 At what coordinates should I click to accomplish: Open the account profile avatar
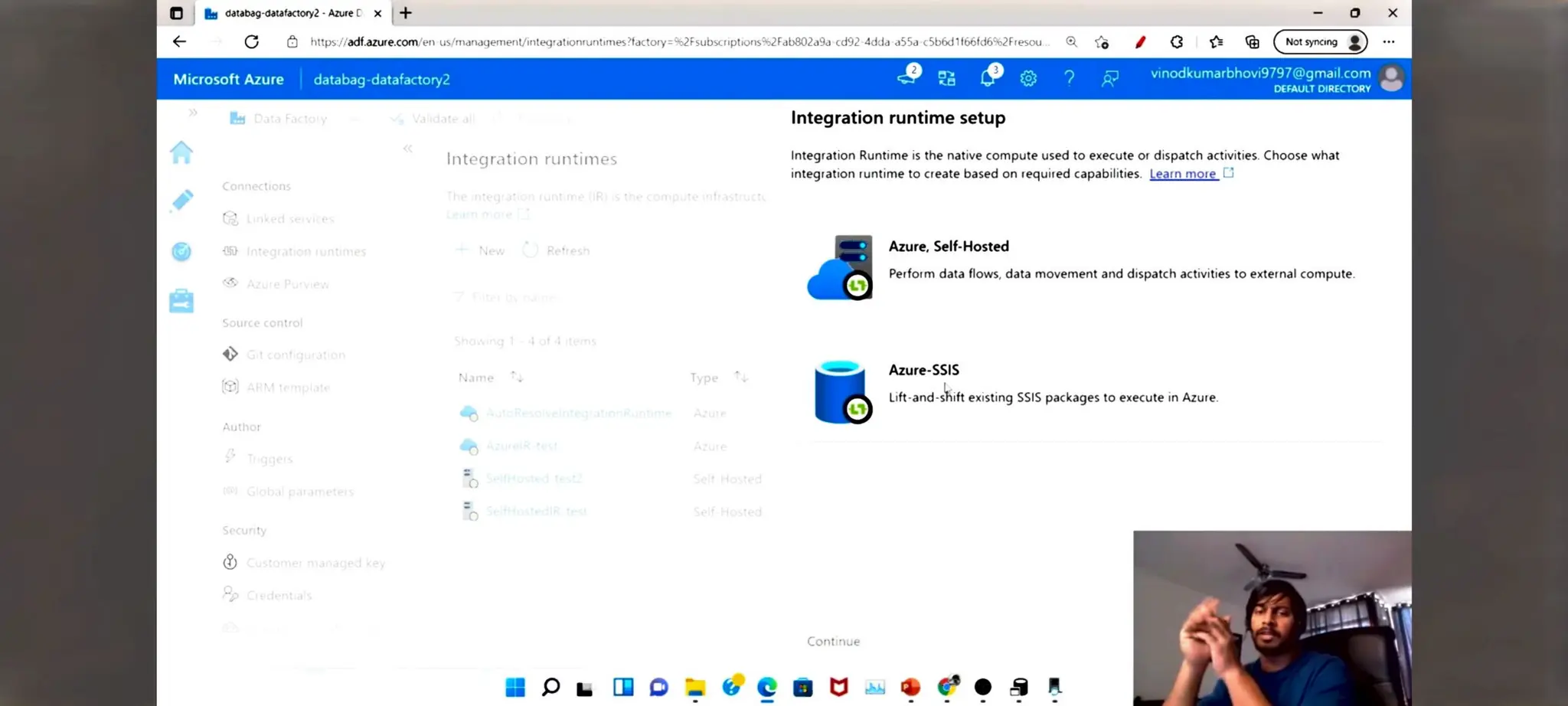click(x=1391, y=78)
